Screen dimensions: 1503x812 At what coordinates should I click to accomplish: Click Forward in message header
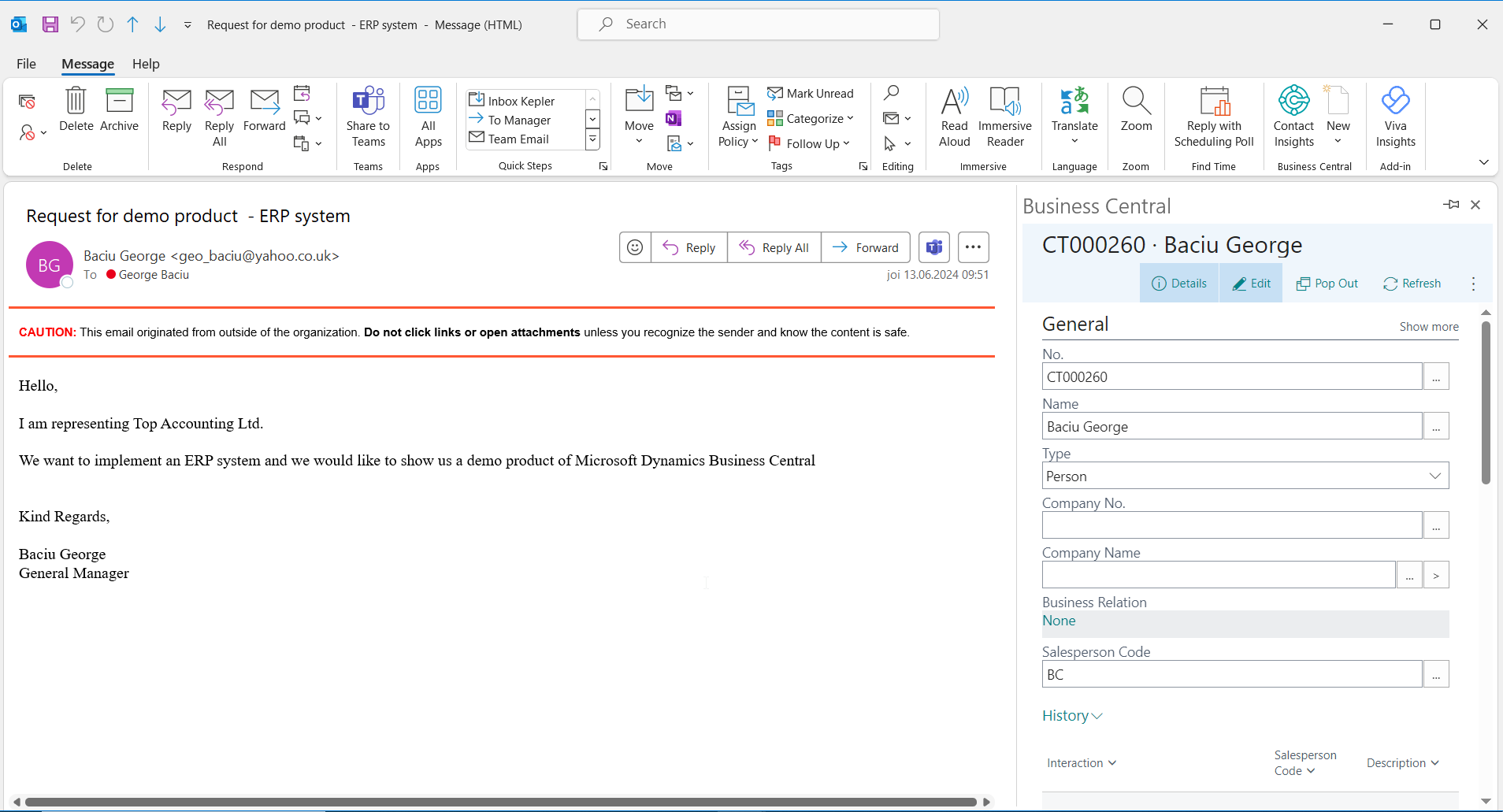coord(866,247)
